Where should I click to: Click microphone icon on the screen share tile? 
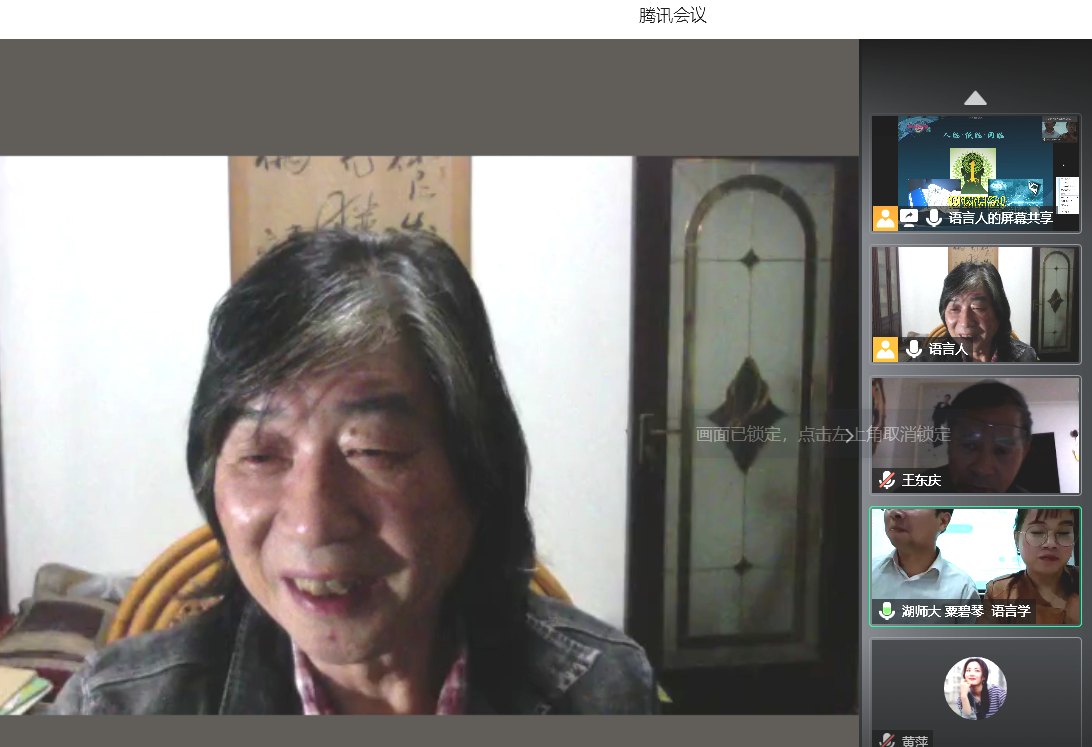[934, 218]
